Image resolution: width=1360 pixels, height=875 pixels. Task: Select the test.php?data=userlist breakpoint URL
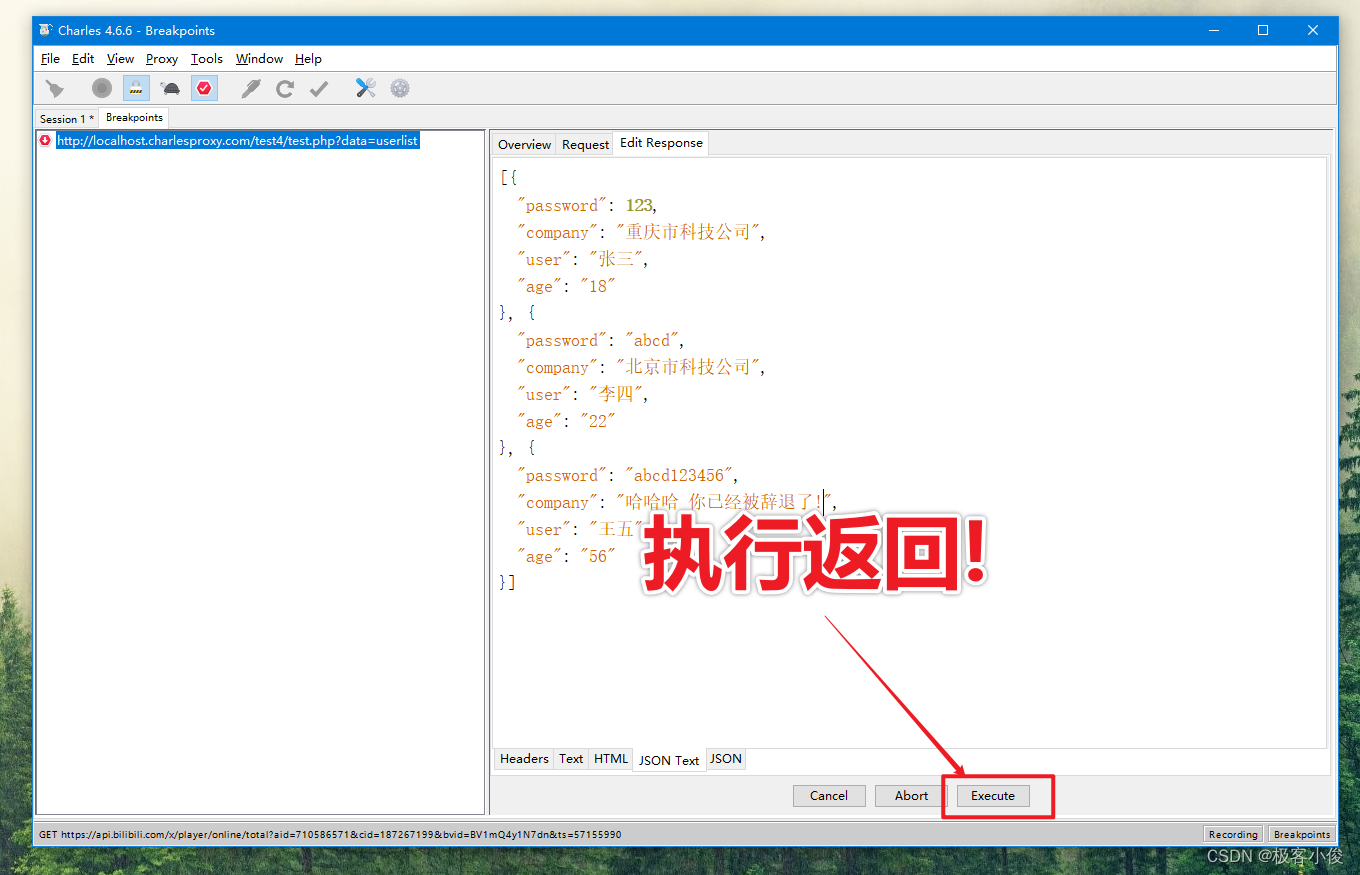point(237,141)
